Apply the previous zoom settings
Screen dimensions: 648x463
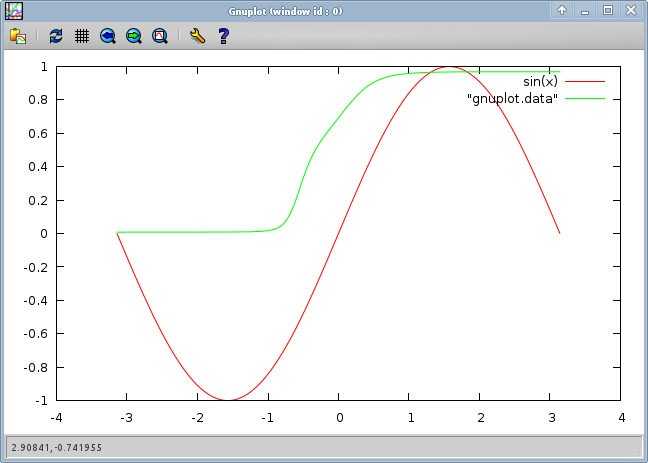(x=108, y=36)
